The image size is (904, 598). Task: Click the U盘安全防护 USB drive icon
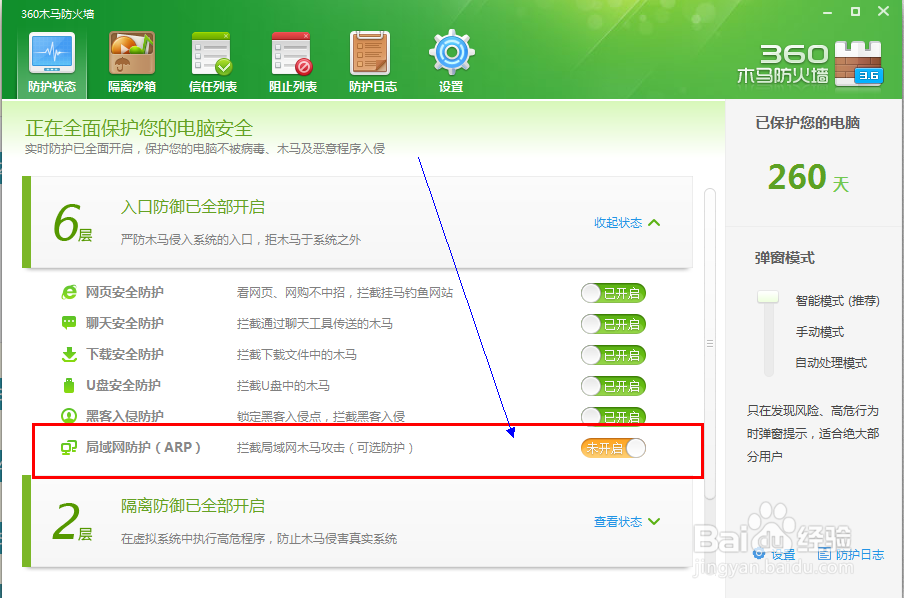[69, 385]
